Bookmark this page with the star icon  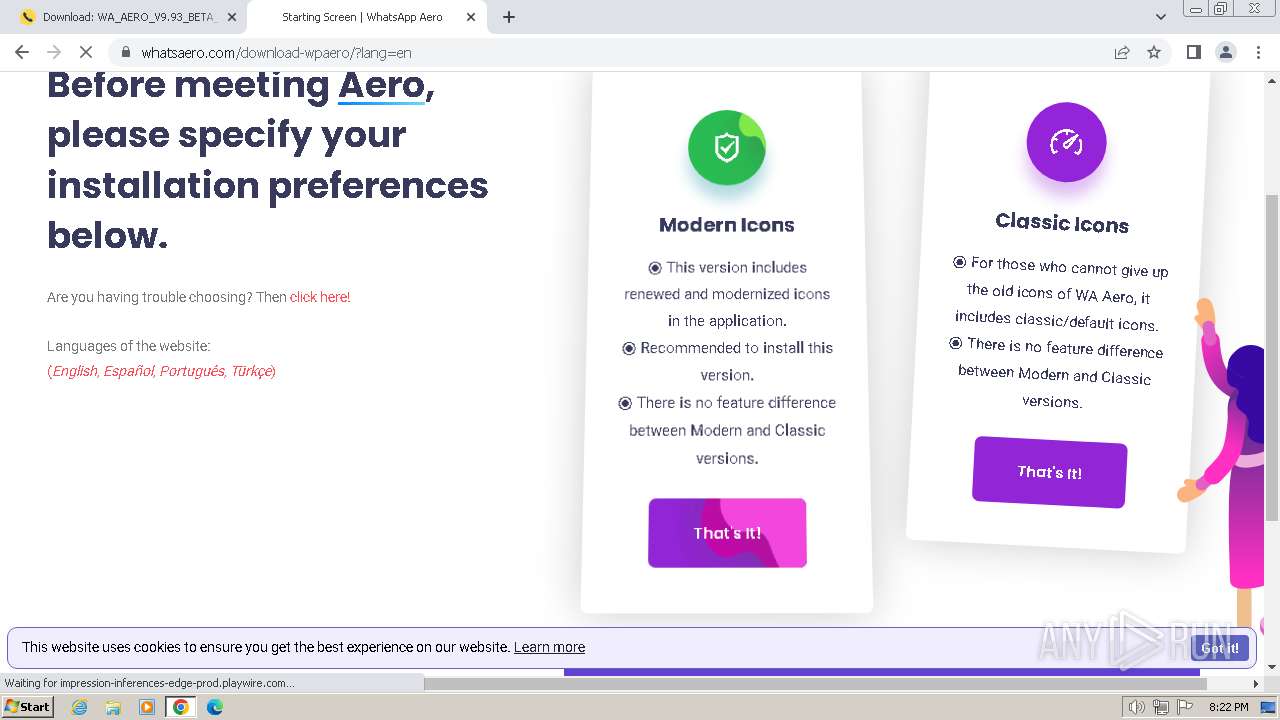tap(1154, 52)
